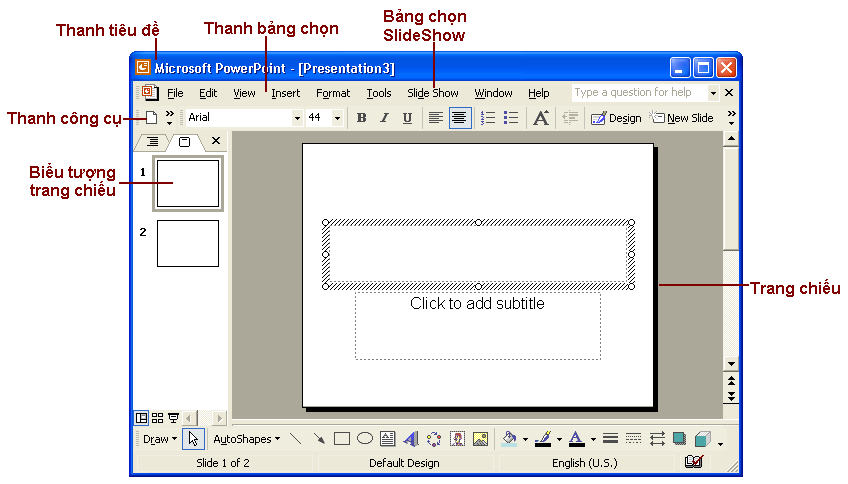848x484 pixels.
Task: Choose Dash Style
Action: [633, 439]
